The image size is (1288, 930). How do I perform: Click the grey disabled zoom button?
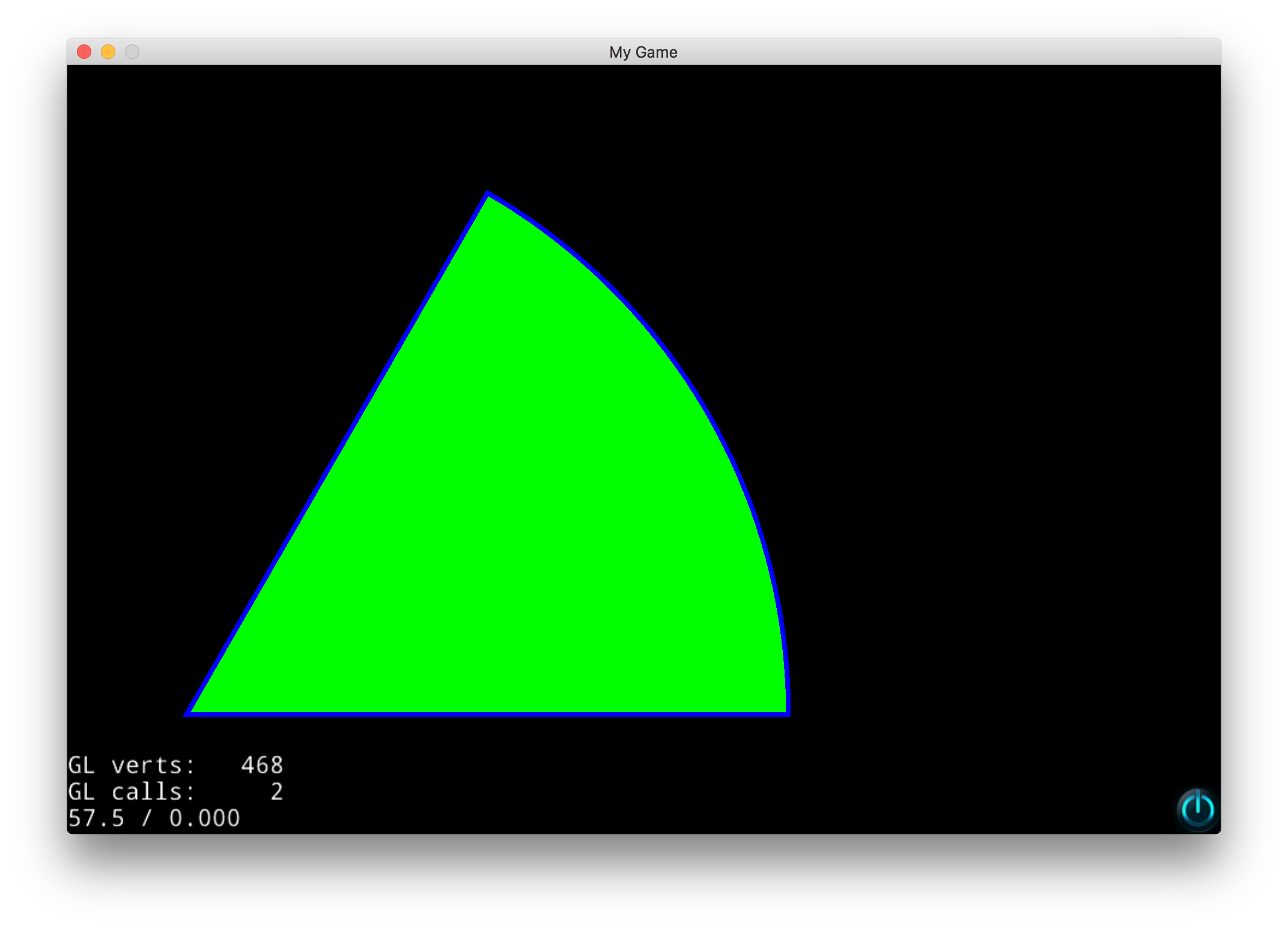tap(132, 52)
